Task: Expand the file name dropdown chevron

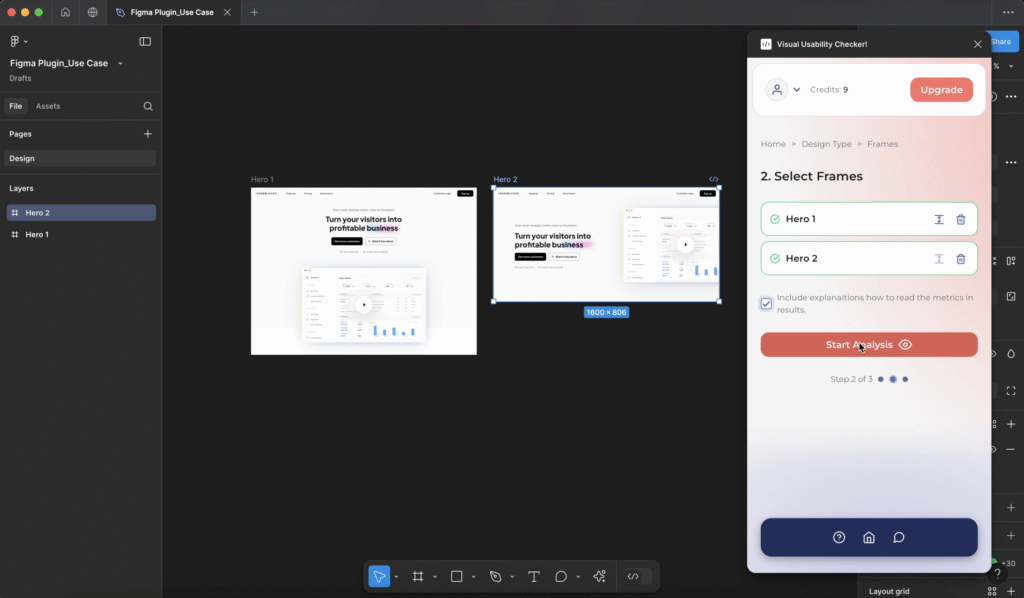Action: click(120, 63)
